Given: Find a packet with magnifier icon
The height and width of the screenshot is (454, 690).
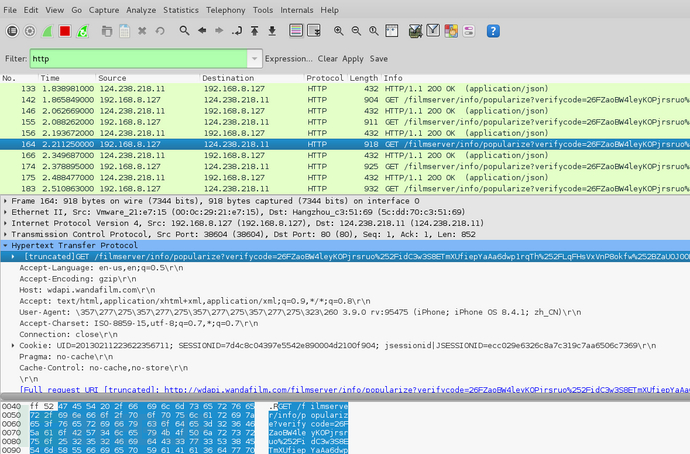Looking at the screenshot, I should (x=184, y=31).
